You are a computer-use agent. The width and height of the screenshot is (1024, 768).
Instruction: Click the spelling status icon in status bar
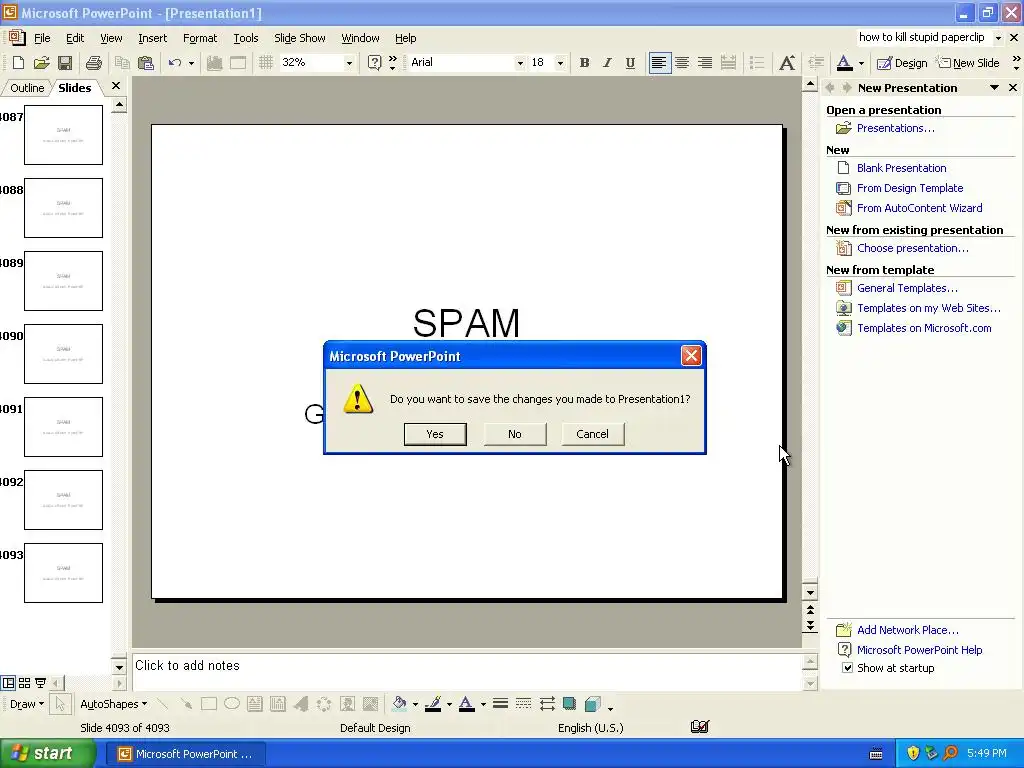(x=700, y=727)
